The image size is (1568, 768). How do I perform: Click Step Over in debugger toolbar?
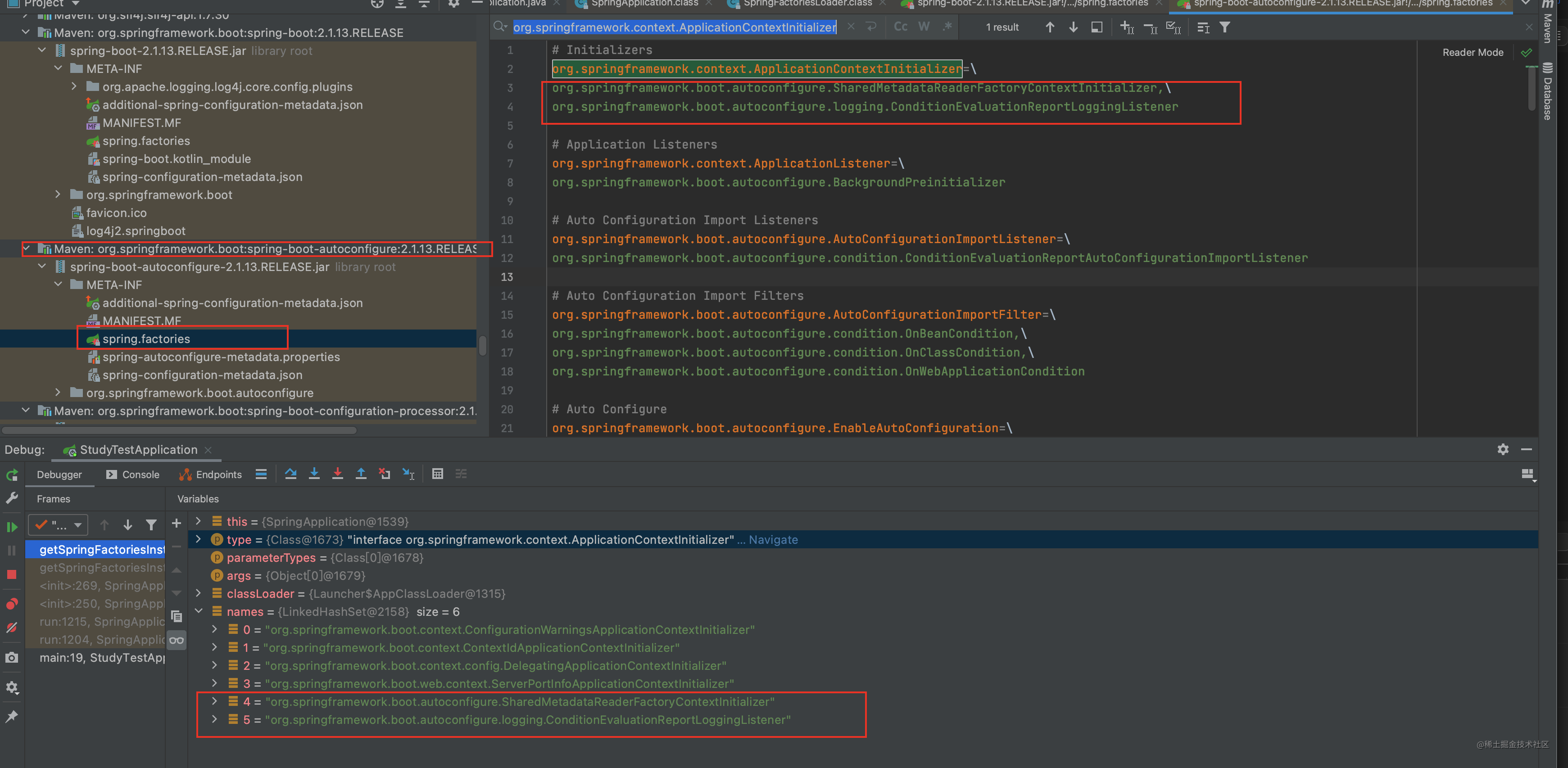coord(290,474)
